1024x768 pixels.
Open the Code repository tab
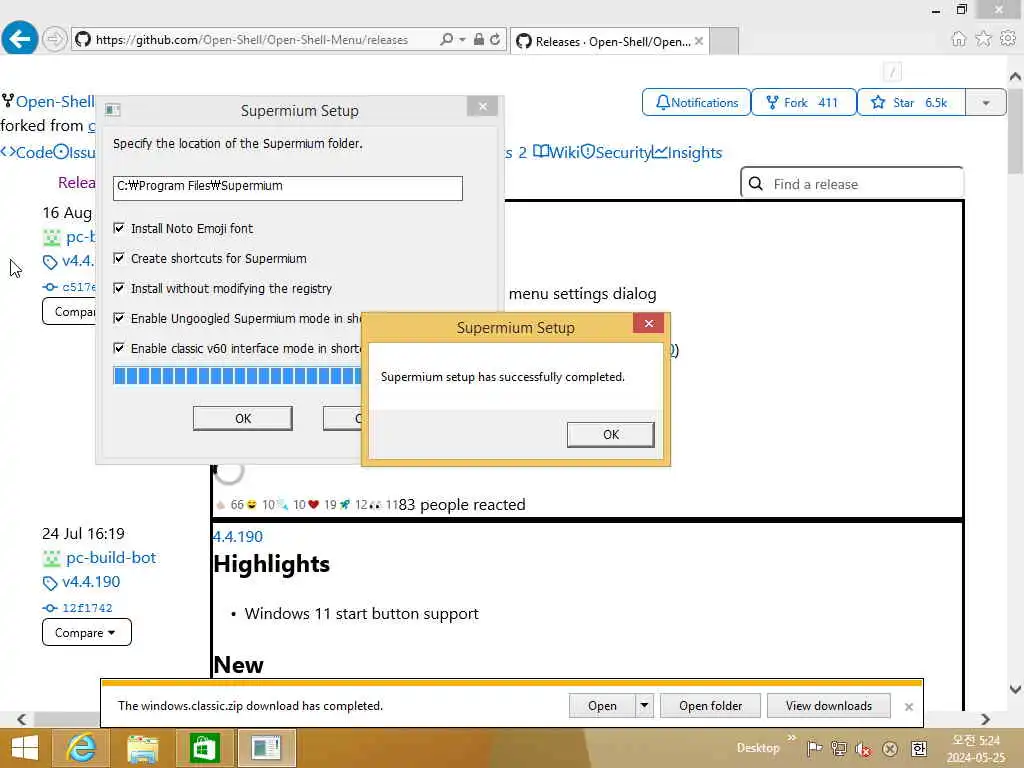pos(27,152)
